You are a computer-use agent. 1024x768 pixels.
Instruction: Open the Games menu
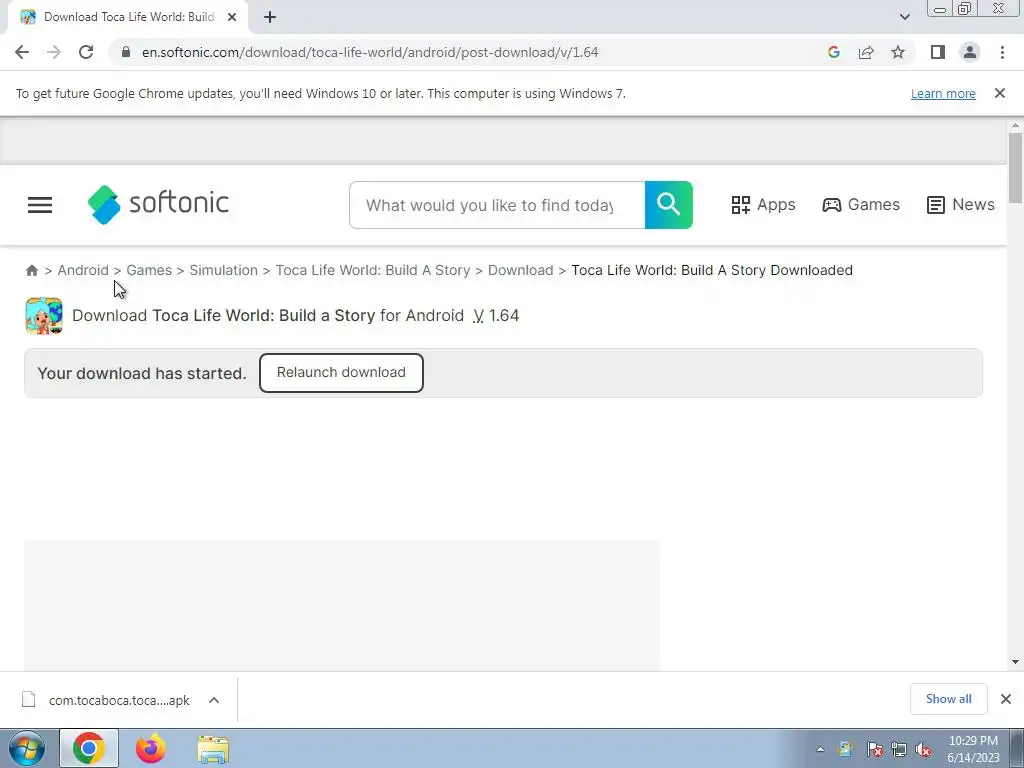pos(861,205)
